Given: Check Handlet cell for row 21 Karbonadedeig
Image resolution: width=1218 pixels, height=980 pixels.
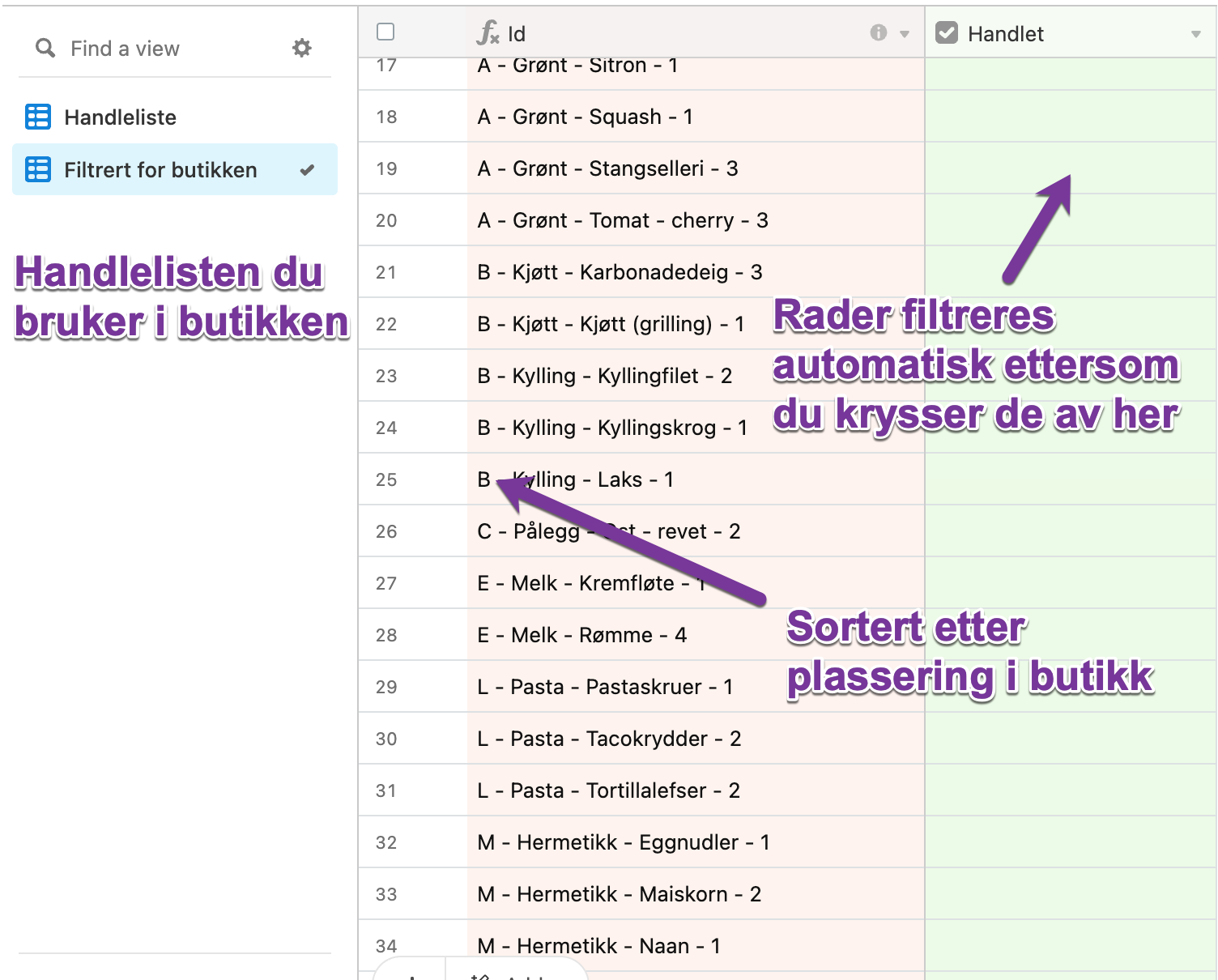Looking at the screenshot, I should (x=1071, y=272).
